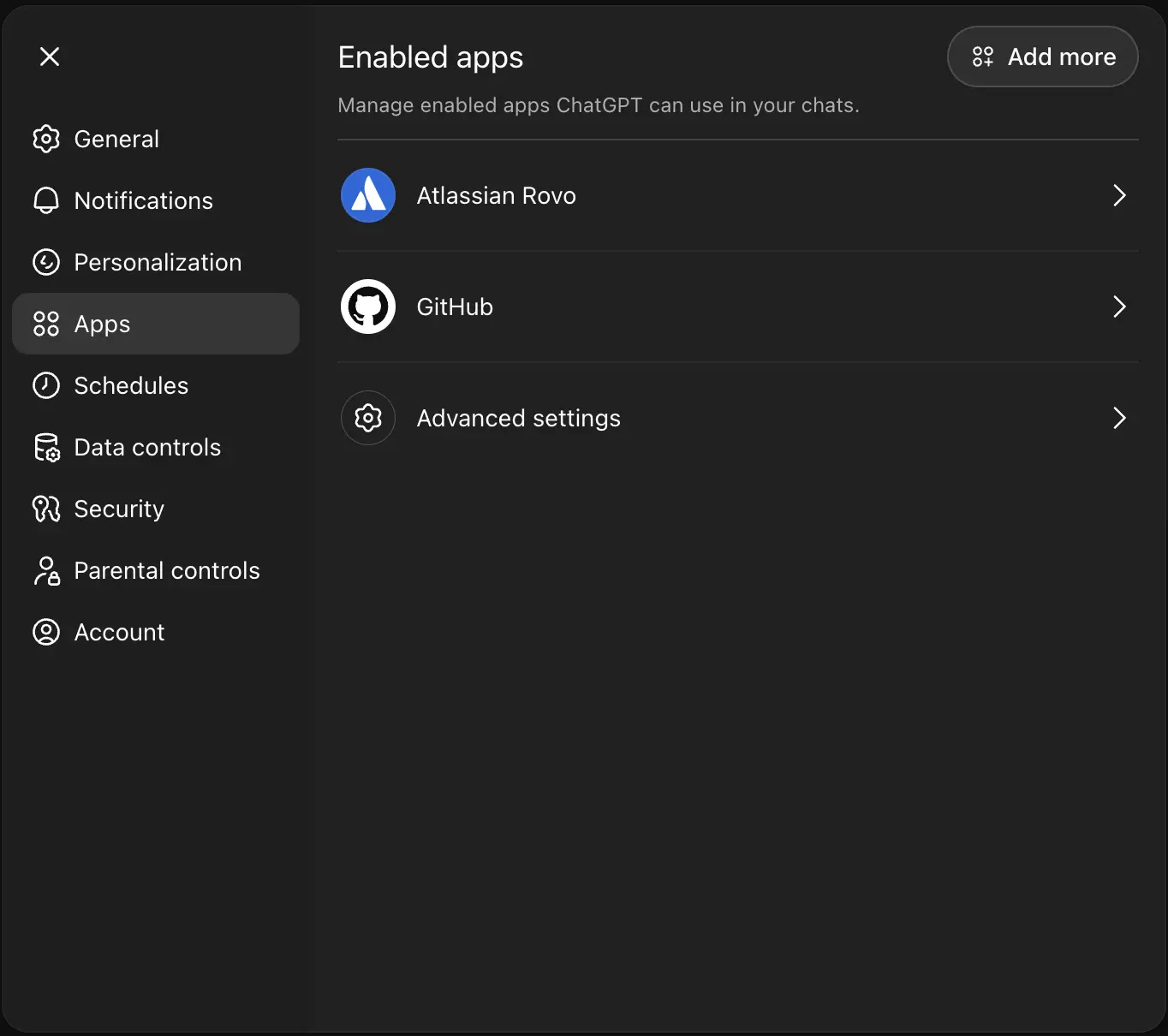Viewport: 1168px width, 1036px height.
Task: Open the Account settings page
Action: coord(119,632)
